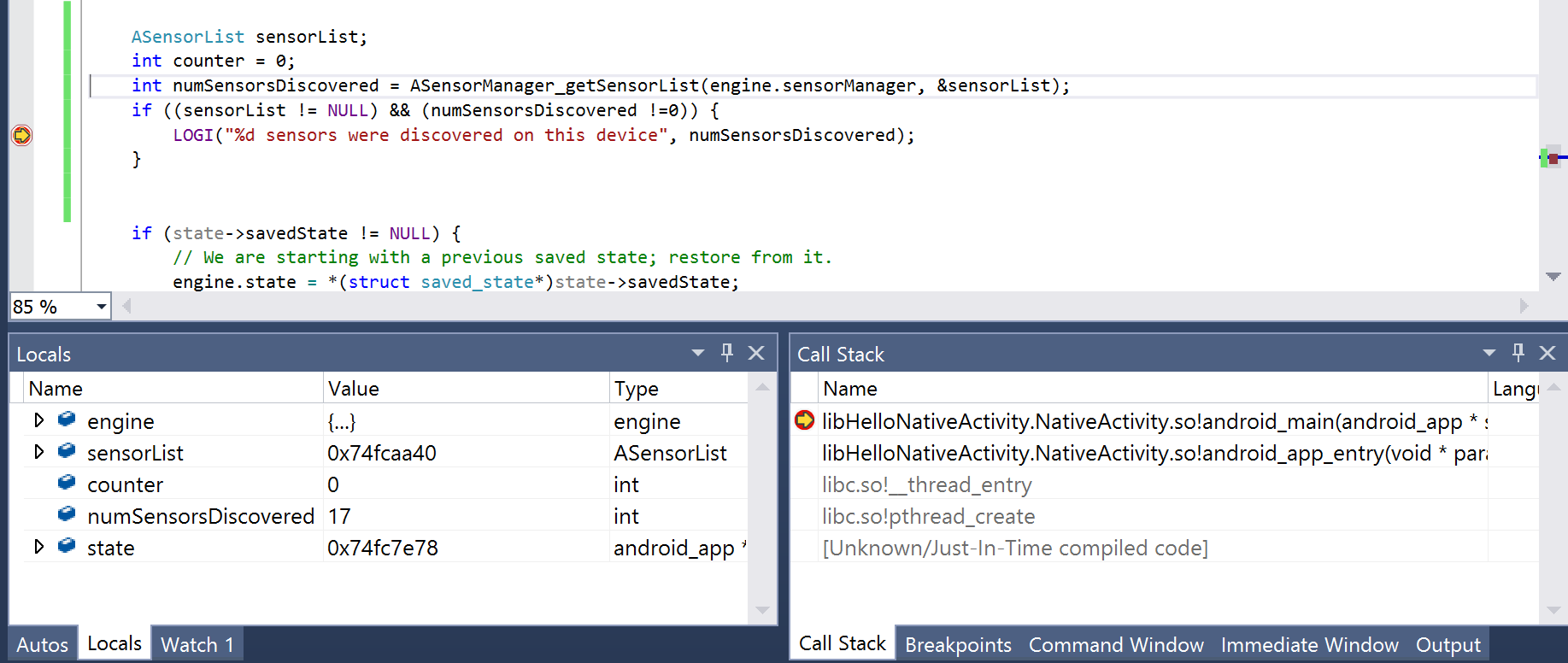Click the breakpoint marker in the editor margin
The width and height of the screenshot is (1568, 663).
[x=21, y=135]
